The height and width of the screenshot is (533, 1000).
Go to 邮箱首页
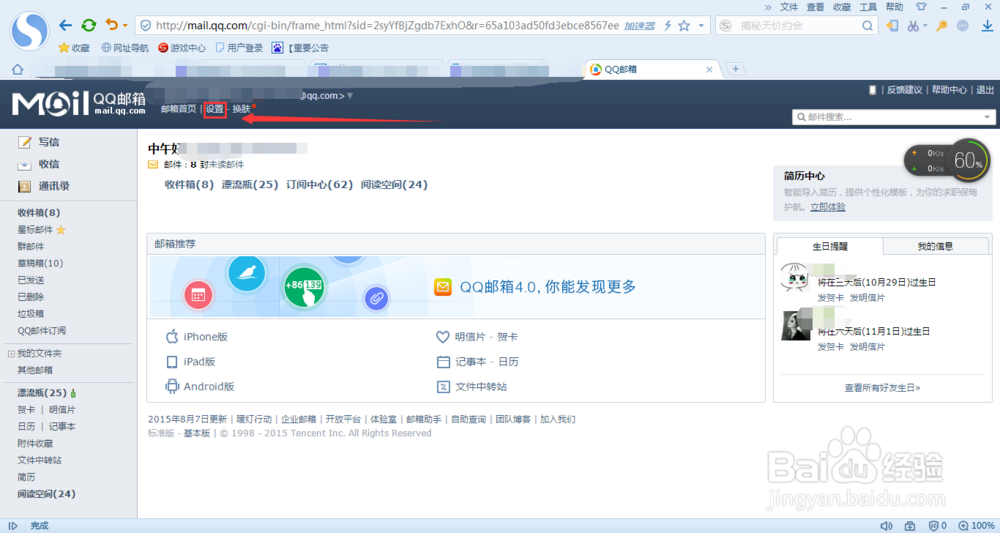pos(179,109)
